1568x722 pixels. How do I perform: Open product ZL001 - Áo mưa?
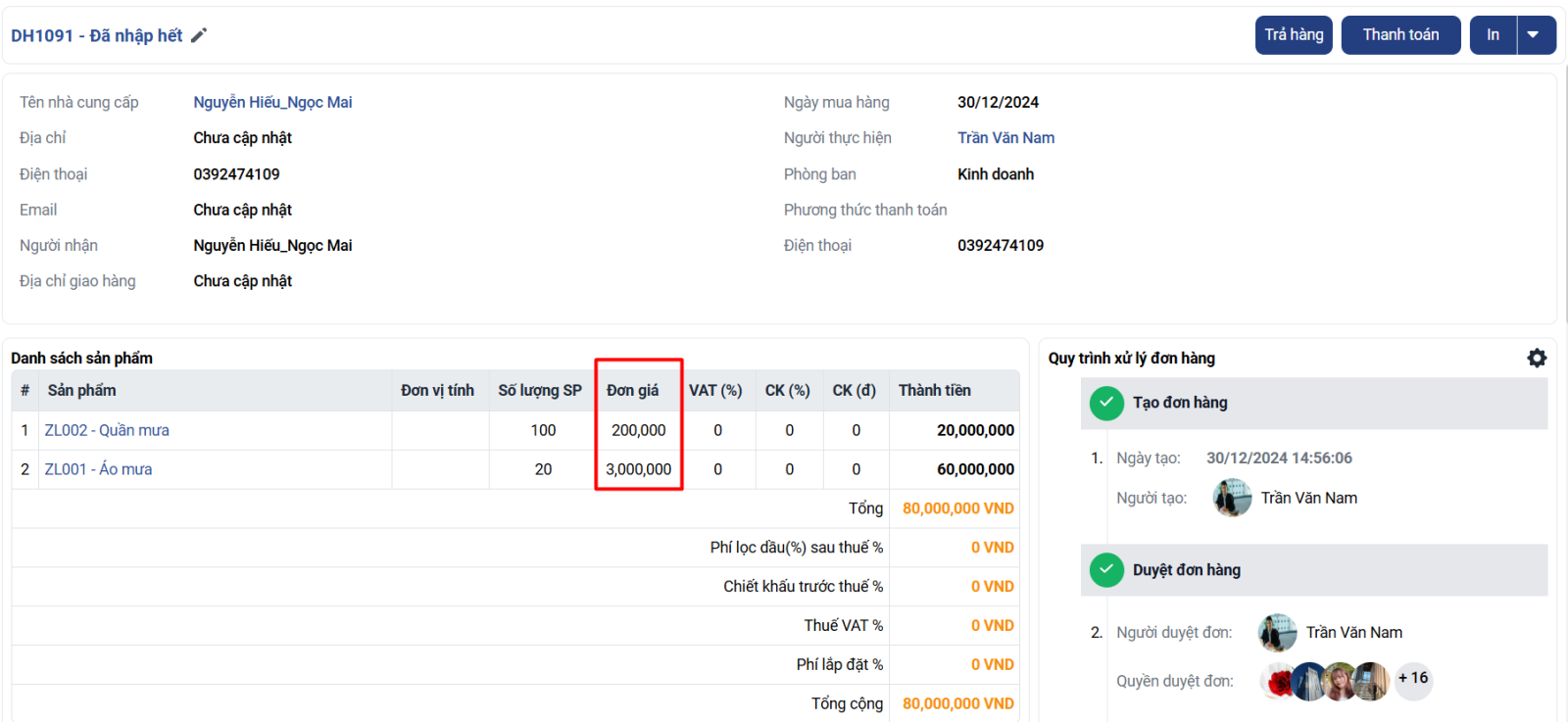click(x=98, y=469)
